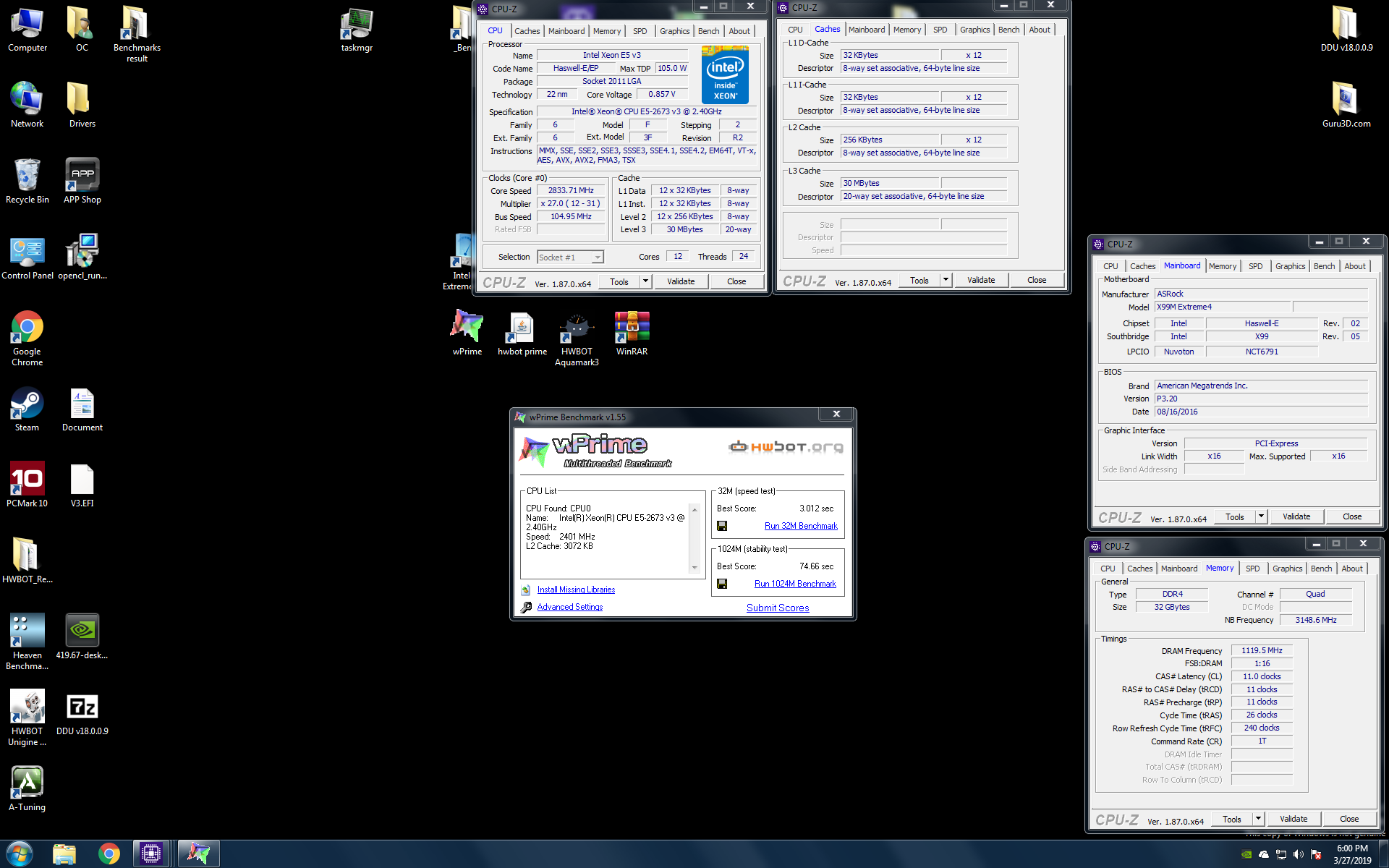Open the 7z DDU v18.0.0.9 archive
The image size is (1389, 868).
(x=82, y=713)
